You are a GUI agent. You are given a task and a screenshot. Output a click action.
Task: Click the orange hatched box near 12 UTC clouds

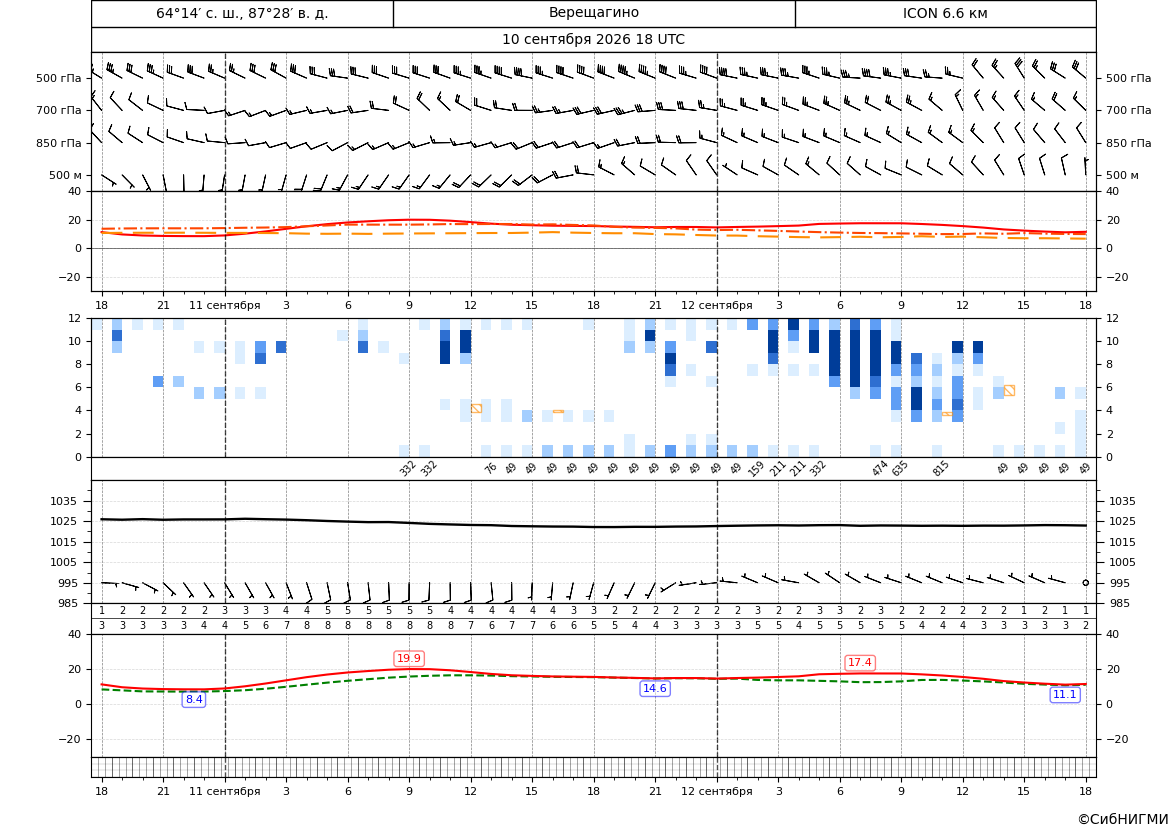476,409
